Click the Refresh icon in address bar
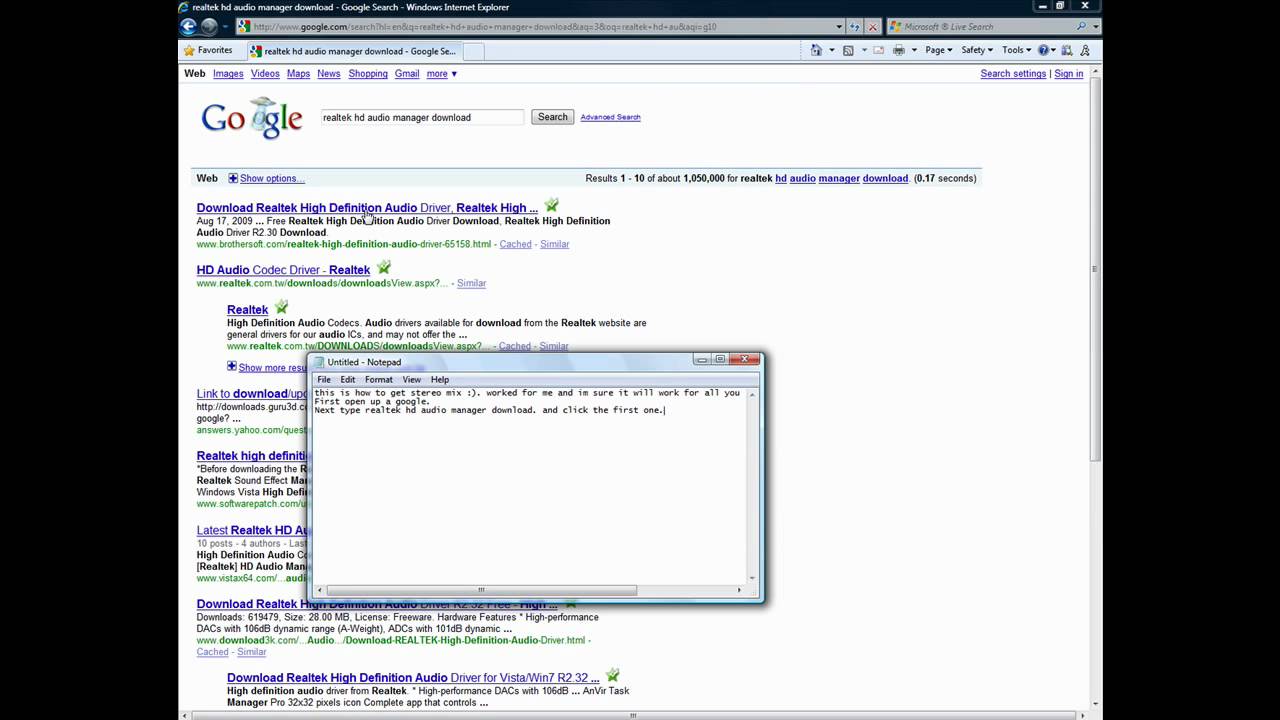The height and width of the screenshot is (720, 1280). coord(855,27)
